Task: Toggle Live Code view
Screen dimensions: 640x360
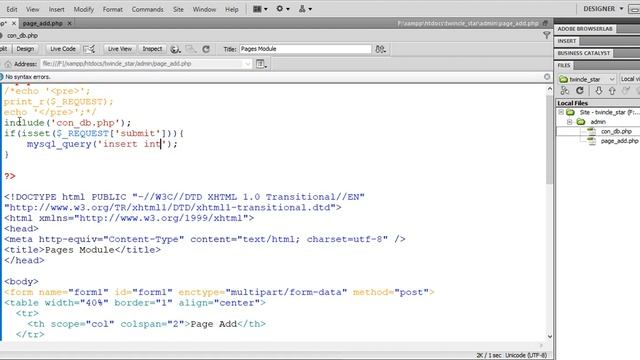Action: coord(62,49)
